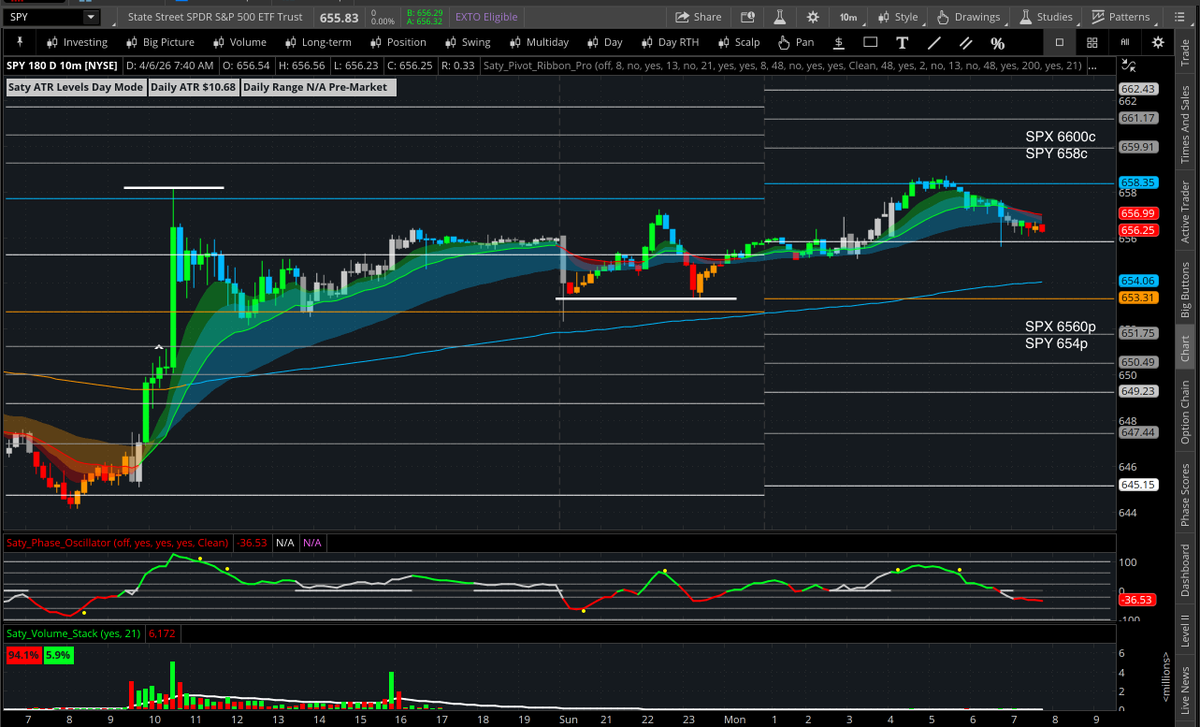The height and width of the screenshot is (727, 1200).
Task: Open the Option Chain sidebar tab
Action: [x=1185, y=412]
